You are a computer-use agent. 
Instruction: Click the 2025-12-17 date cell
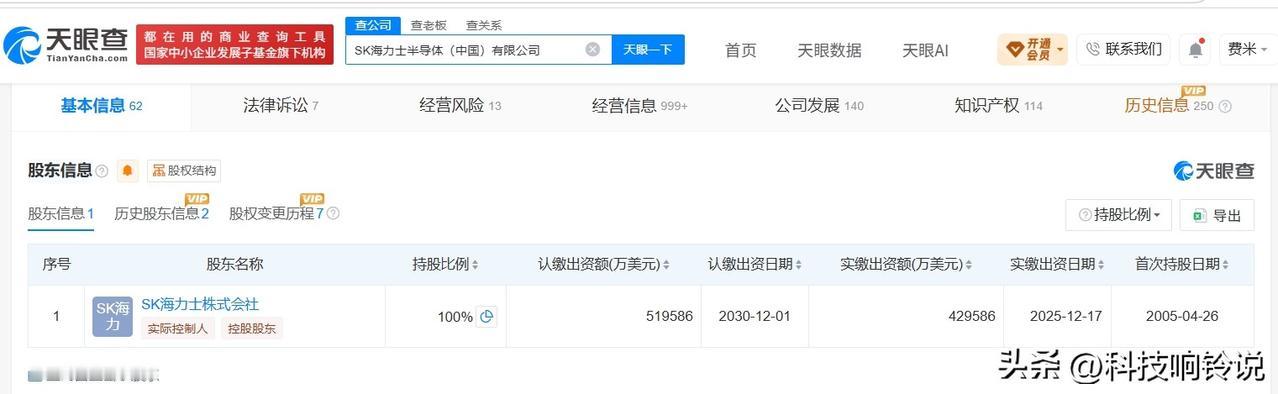[1057, 316]
